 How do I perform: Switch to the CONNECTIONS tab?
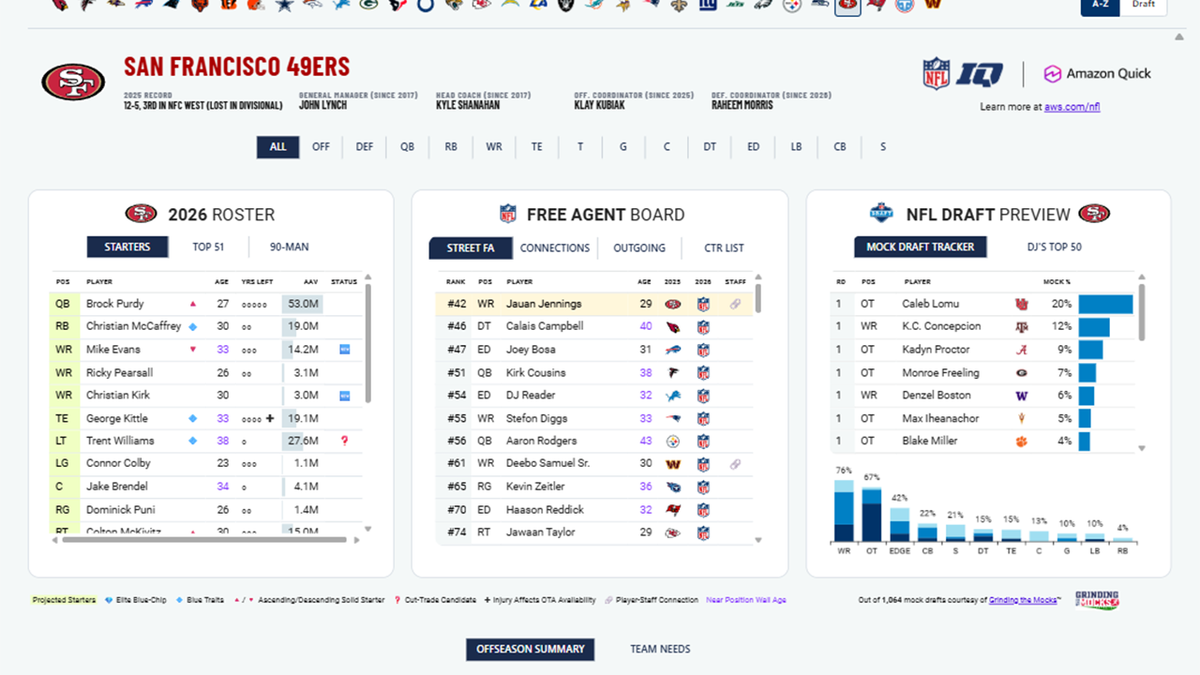pos(554,247)
